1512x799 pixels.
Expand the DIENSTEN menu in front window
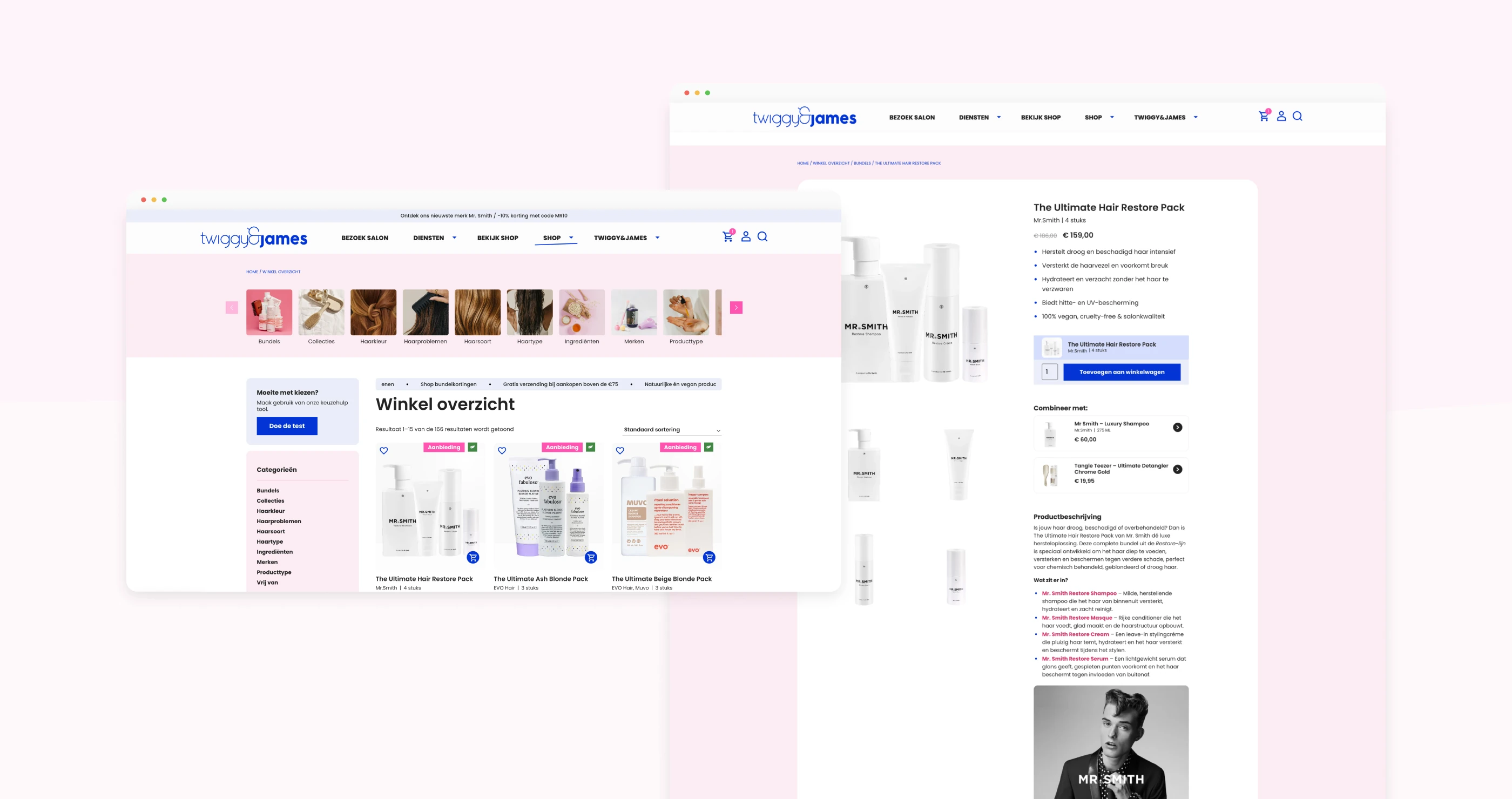[434, 238]
